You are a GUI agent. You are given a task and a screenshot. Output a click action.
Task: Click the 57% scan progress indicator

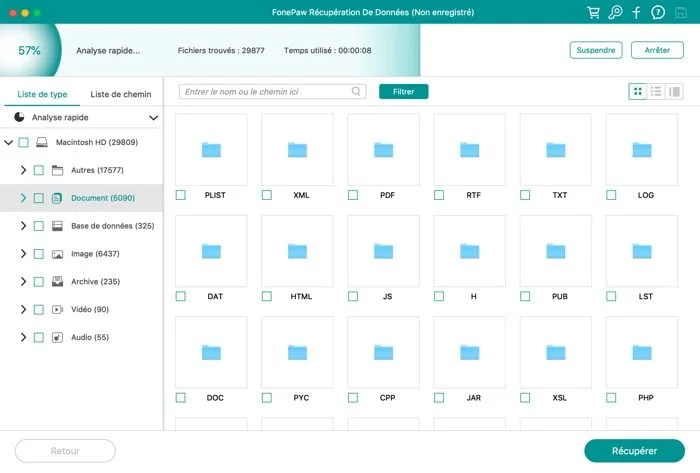pyautogui.click(x=29, y=50)
